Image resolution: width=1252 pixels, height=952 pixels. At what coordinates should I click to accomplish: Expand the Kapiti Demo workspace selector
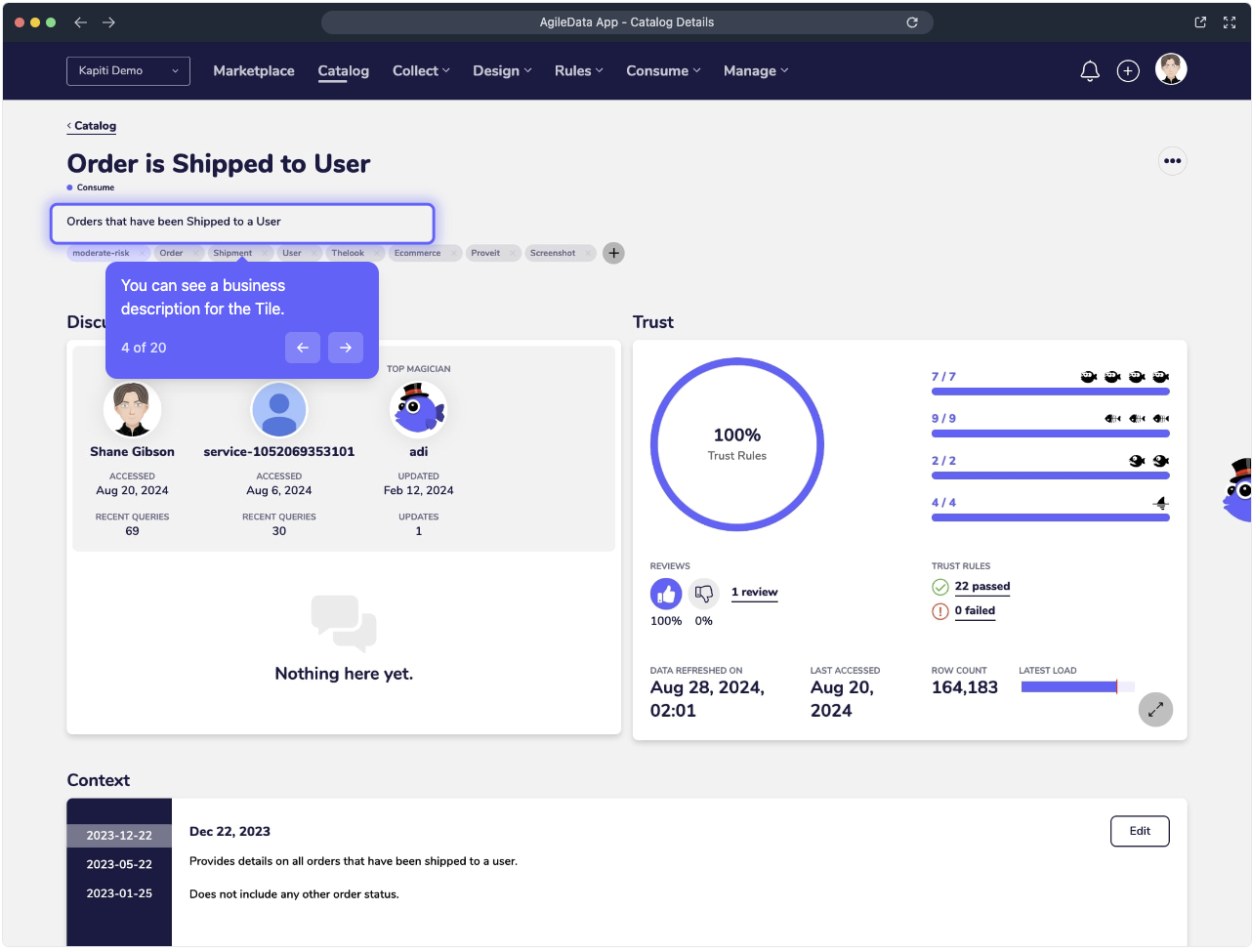click(x=128, y=70)
